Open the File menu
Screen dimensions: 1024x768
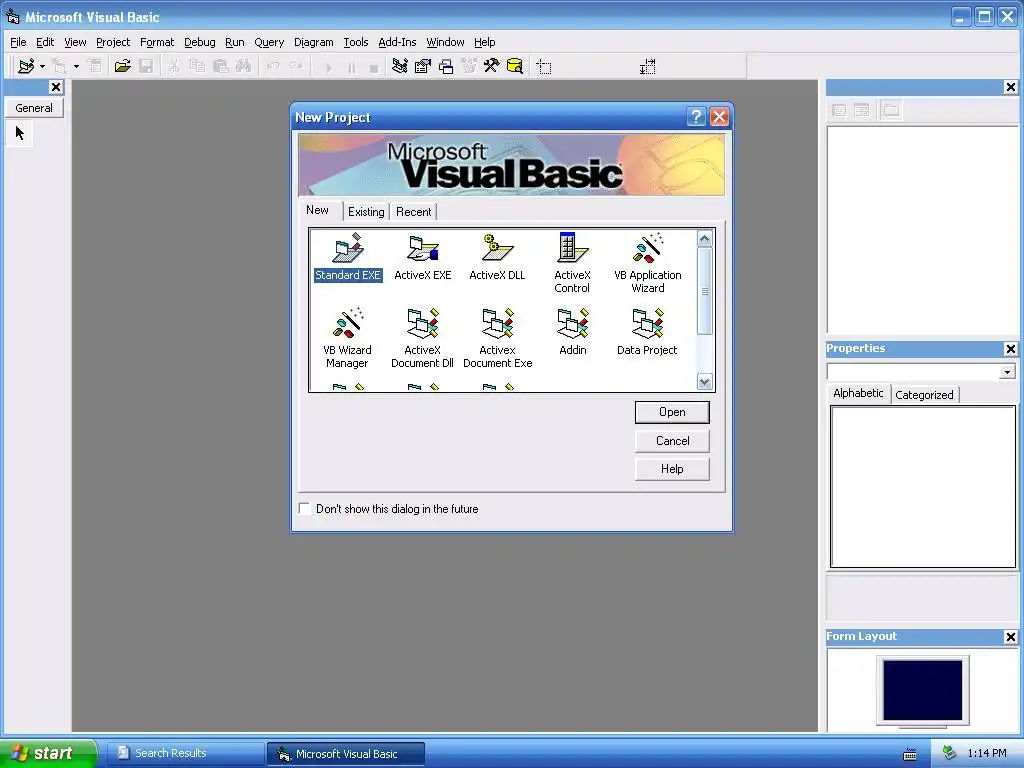tap(18, 42)
